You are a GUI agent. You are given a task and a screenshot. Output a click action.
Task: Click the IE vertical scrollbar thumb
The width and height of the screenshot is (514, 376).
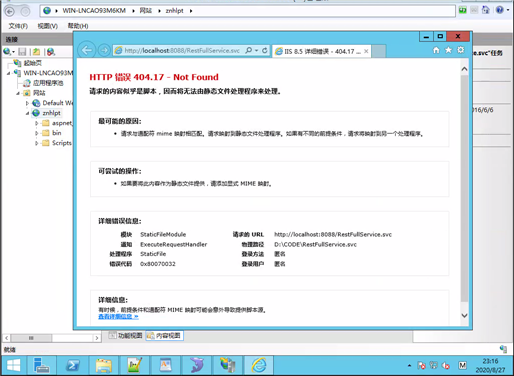pyautogui.click(x=464, y=188)
